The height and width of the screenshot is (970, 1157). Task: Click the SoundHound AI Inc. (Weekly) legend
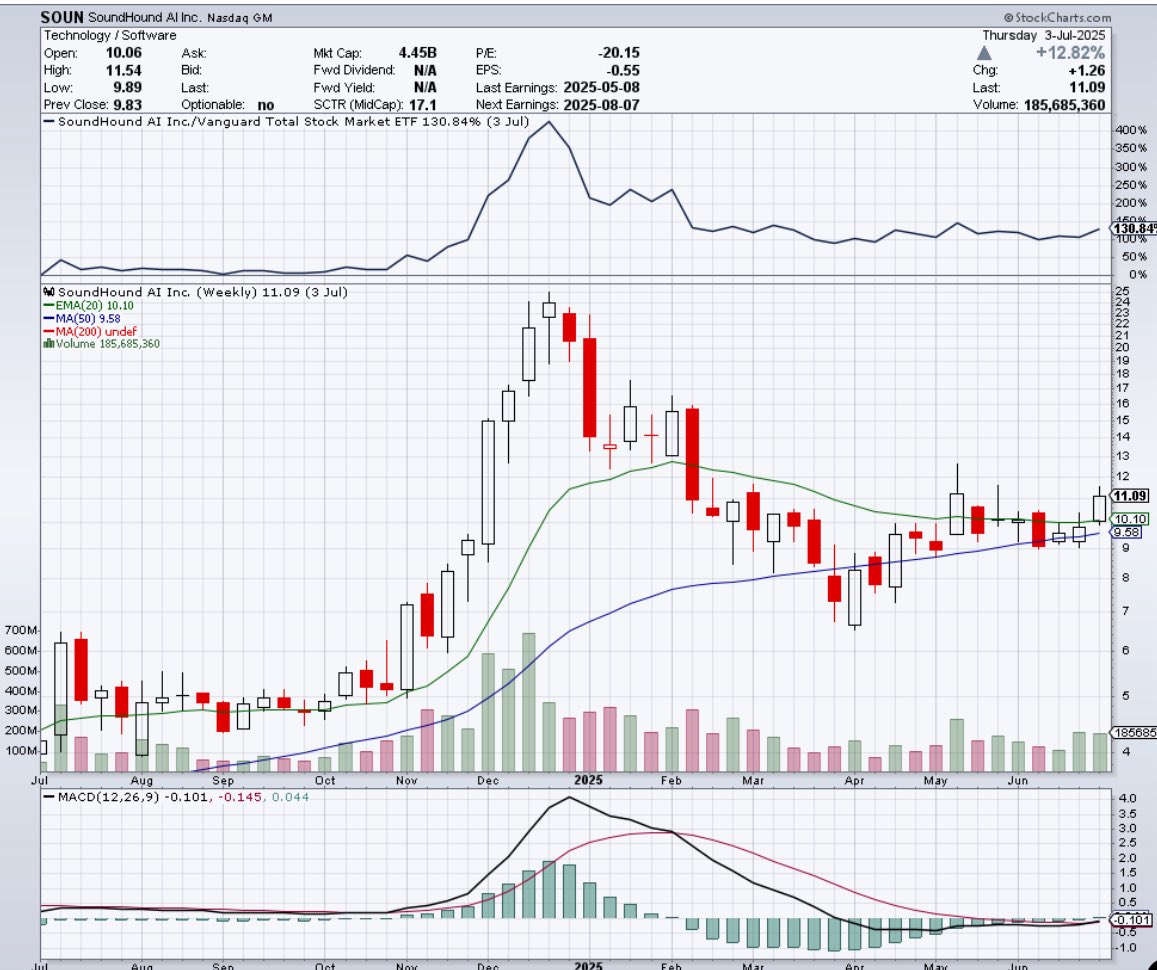(x=196, y=292)
